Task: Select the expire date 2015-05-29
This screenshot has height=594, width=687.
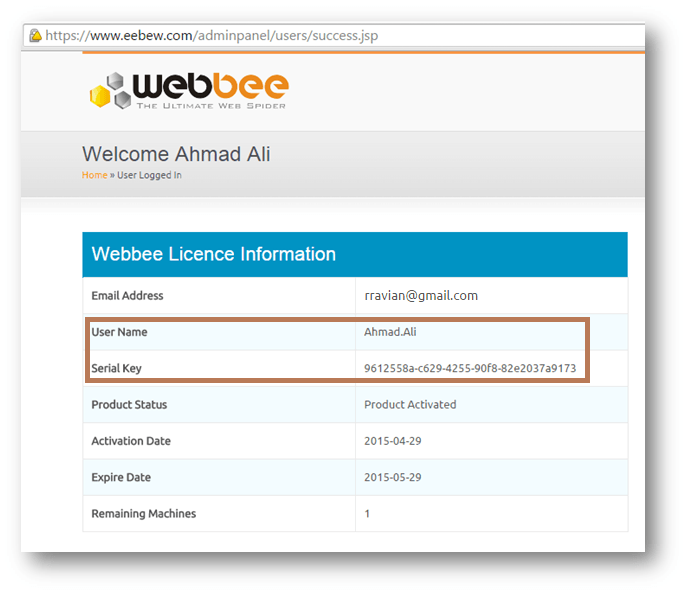Action: point(393,477)
